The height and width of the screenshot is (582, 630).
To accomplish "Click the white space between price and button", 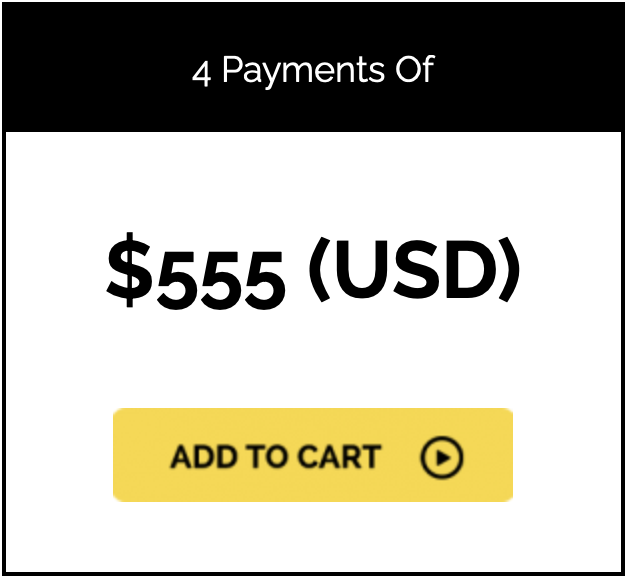I will (x=312, y=360).
